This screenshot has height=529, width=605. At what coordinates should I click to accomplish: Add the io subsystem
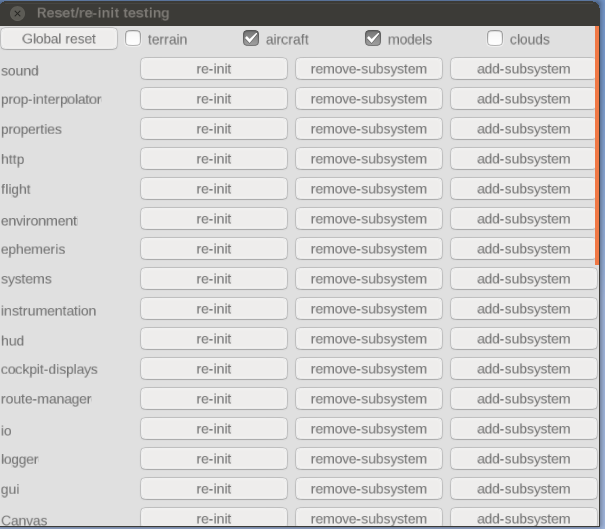click(523, 429)
